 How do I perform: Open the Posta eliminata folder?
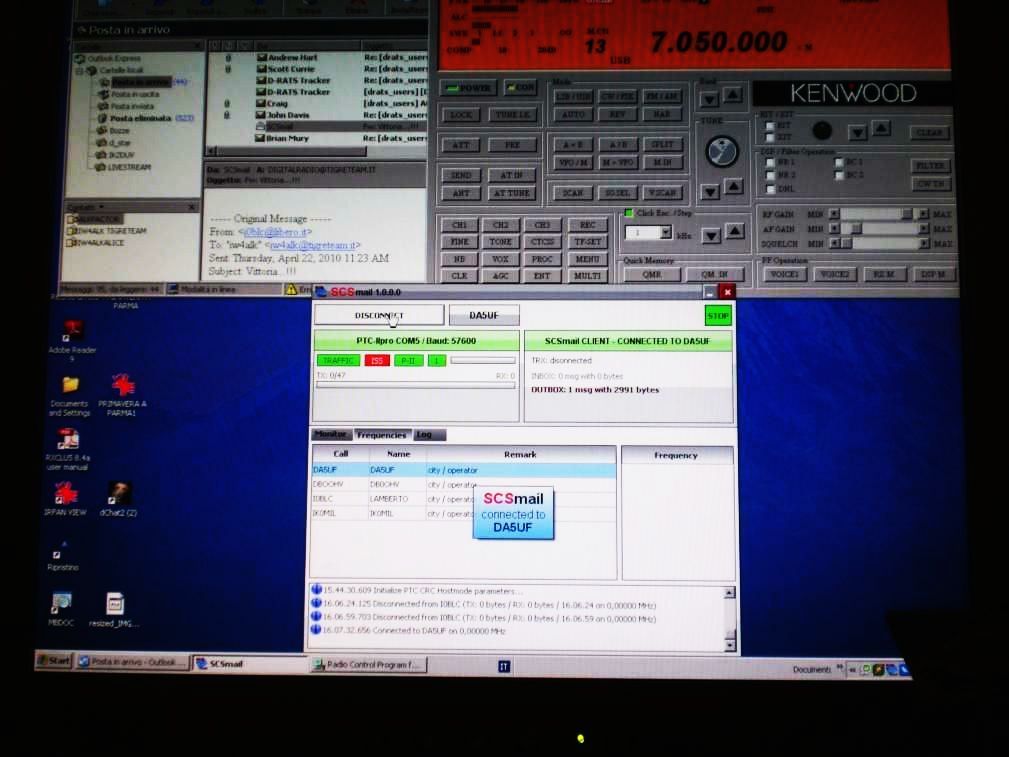(x=140, y=118)
